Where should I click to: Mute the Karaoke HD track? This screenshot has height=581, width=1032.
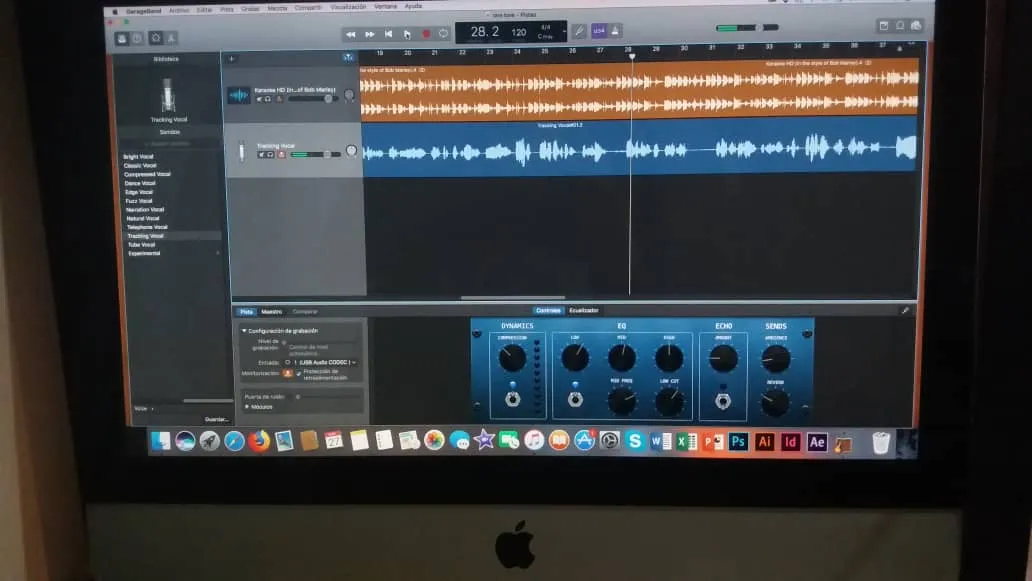pyautogui.click(x=259, y=99)
